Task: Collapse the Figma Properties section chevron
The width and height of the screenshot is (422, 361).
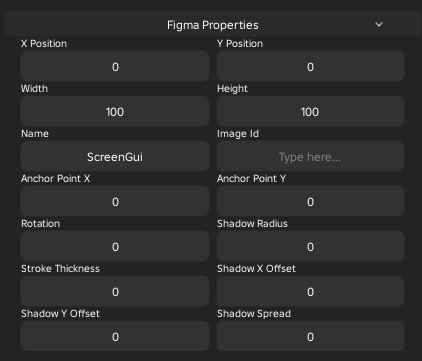Action: coord(379,24)
